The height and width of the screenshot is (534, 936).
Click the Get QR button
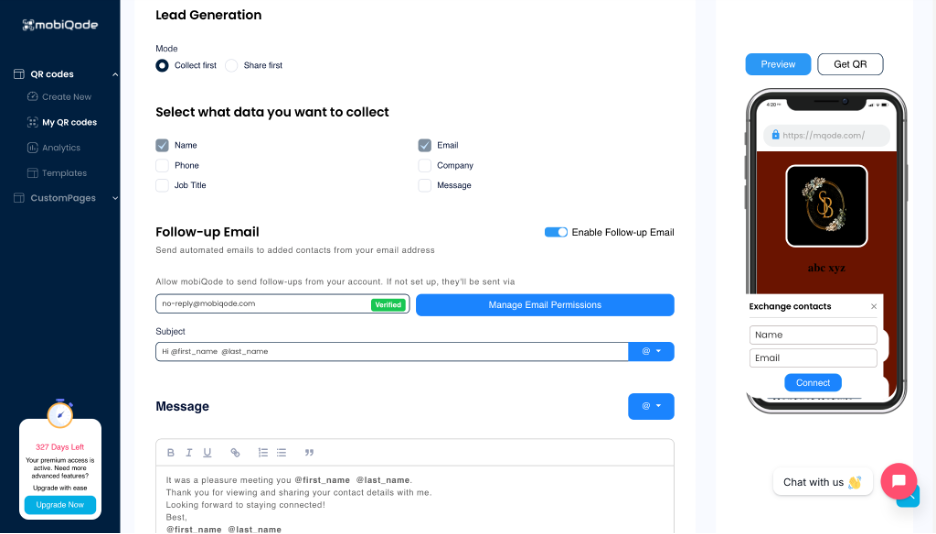point(850,64)
